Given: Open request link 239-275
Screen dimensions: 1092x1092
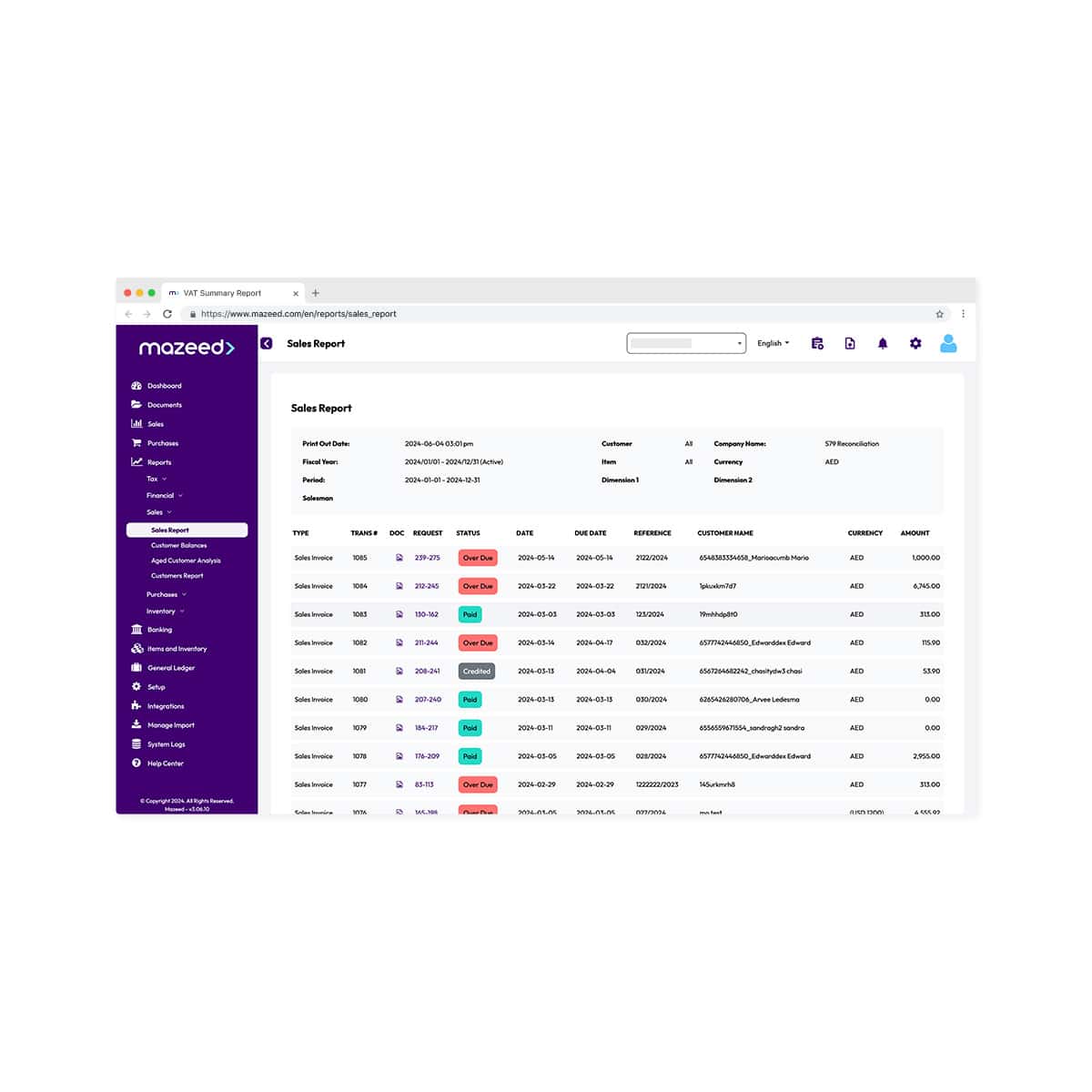Looking at the screenshot, I should pos(427,558).
